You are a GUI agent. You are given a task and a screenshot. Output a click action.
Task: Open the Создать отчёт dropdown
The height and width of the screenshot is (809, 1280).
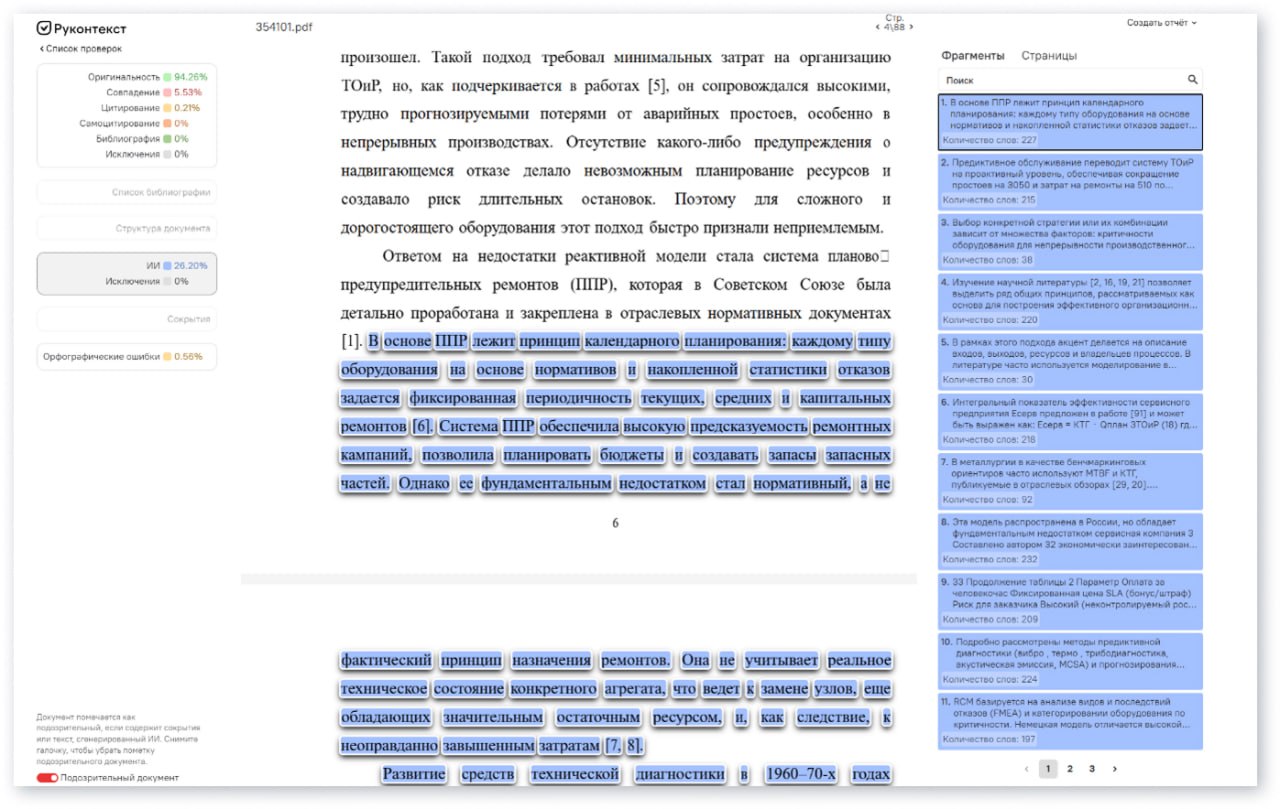[1161, 22]
